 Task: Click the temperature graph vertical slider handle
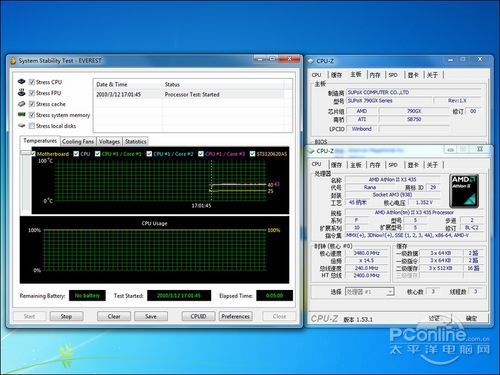25,153
